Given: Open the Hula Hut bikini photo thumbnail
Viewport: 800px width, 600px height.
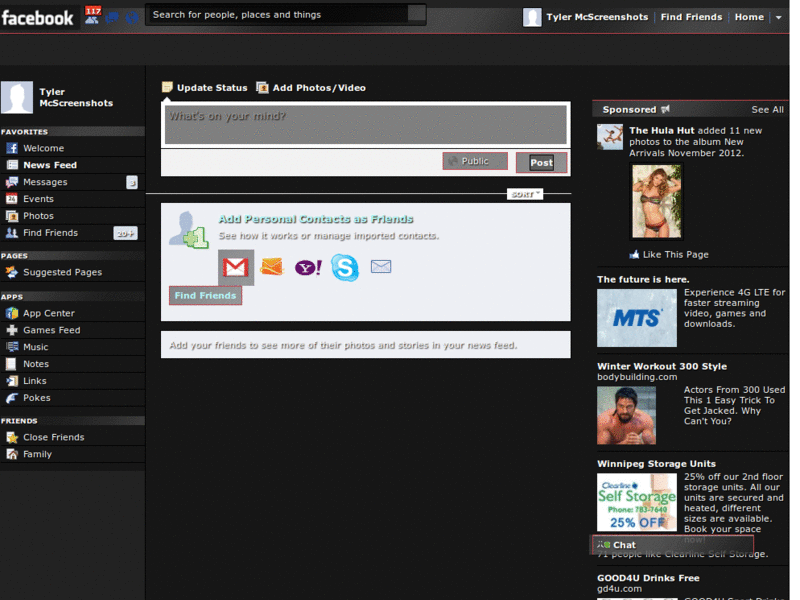Looking at the screenshot, I should [657, 201].
